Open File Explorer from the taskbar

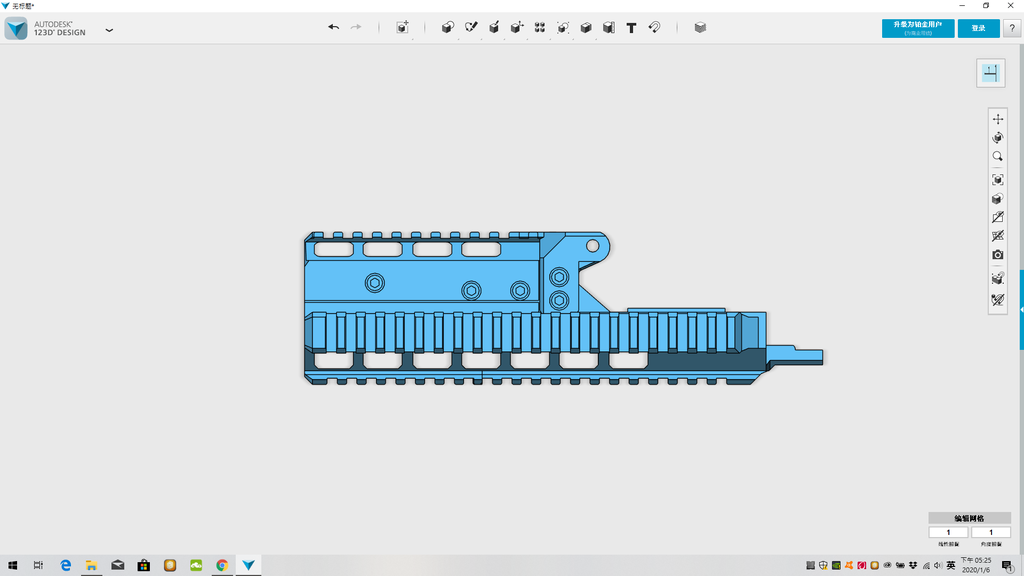[x=91, y=566]
